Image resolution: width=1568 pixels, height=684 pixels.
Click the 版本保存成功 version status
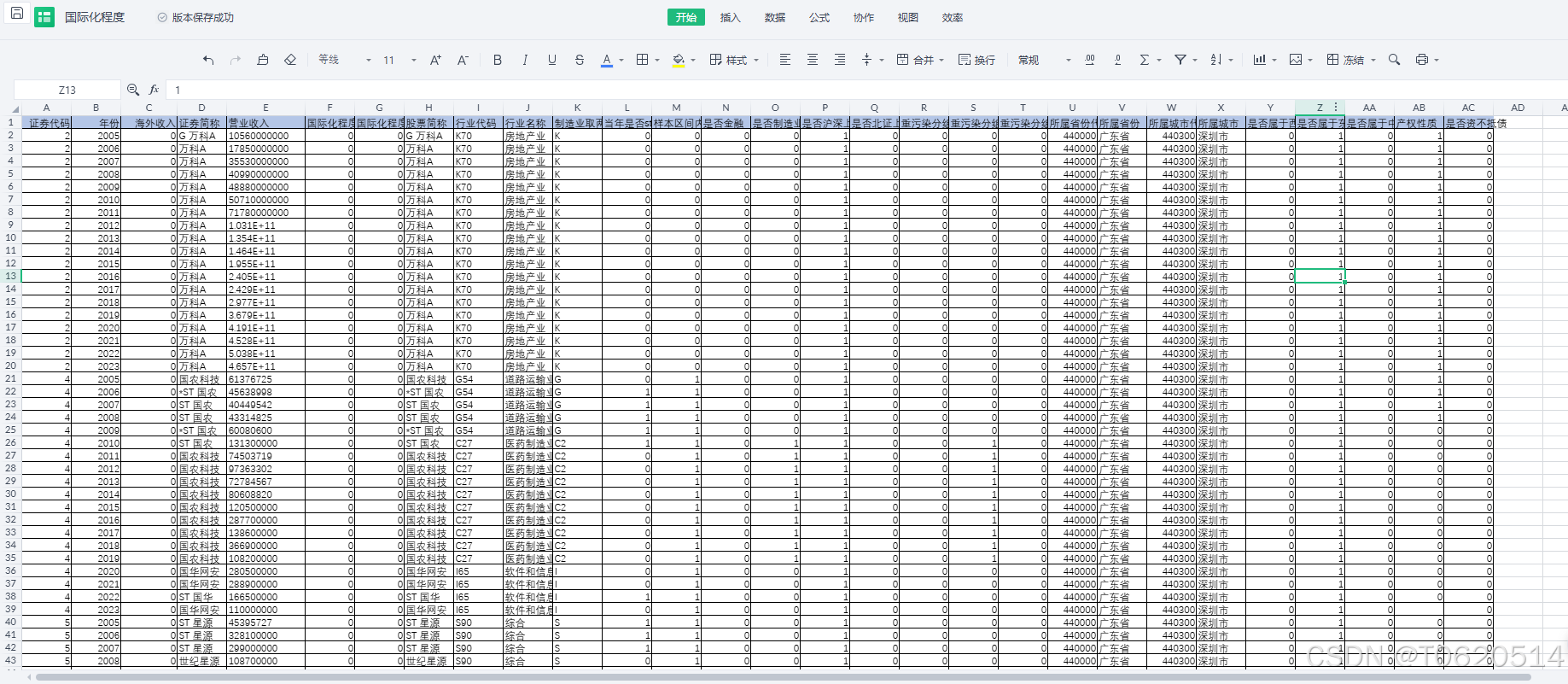pyautogui.click(x=195, y=17)
